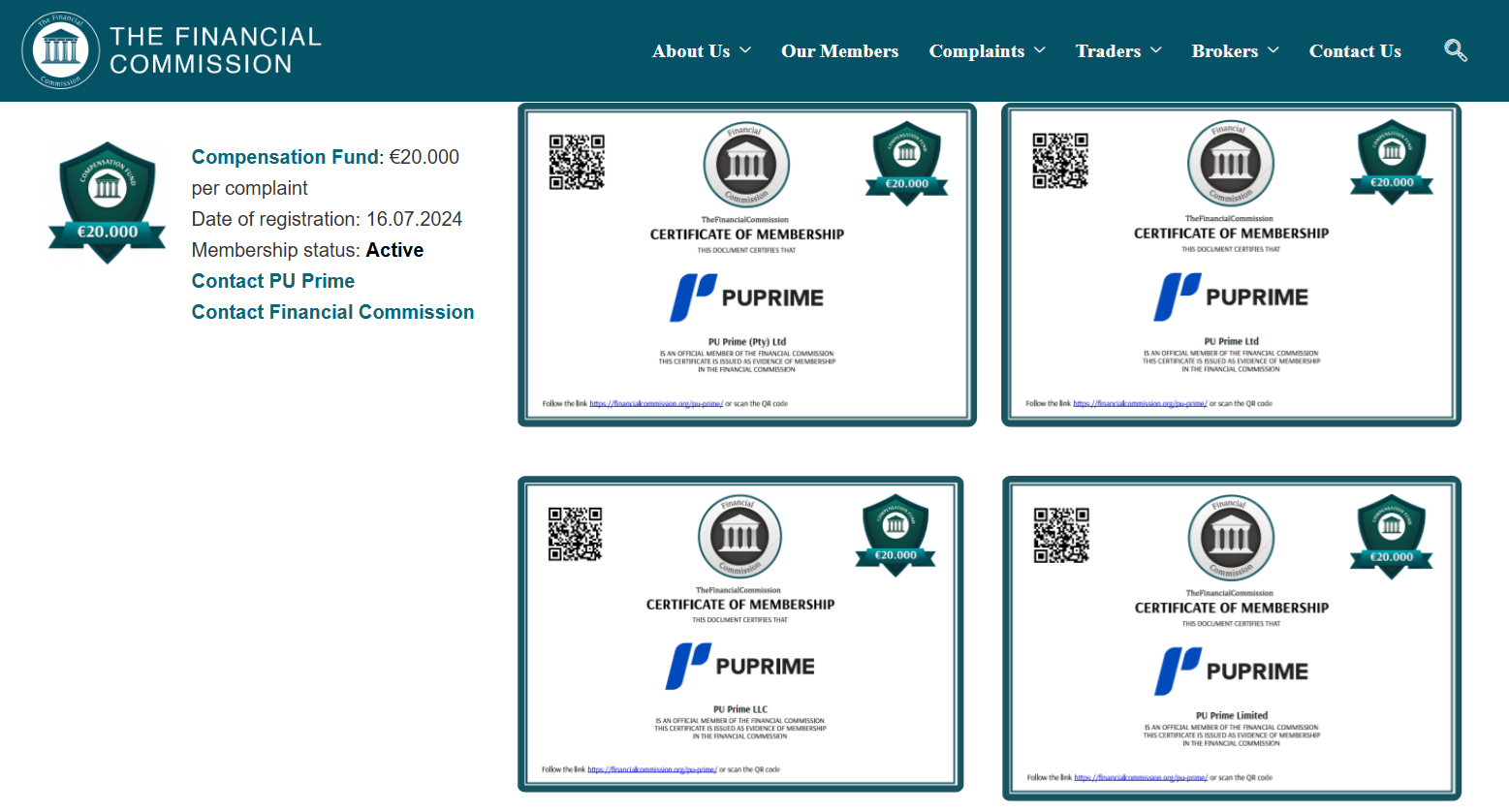Image resolution: width=1509 pixels, height=812 pixels.
Task: Expand the Complaints menu chevron
Action: 1040,50
